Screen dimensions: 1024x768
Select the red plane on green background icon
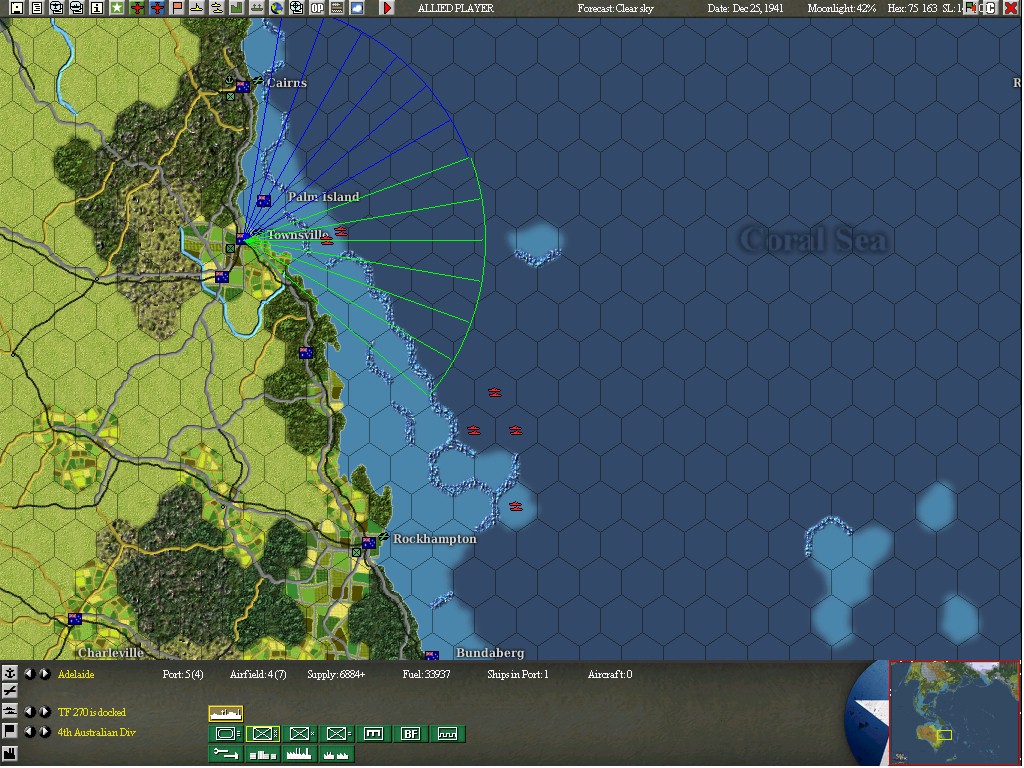click(x=137, y=8)
